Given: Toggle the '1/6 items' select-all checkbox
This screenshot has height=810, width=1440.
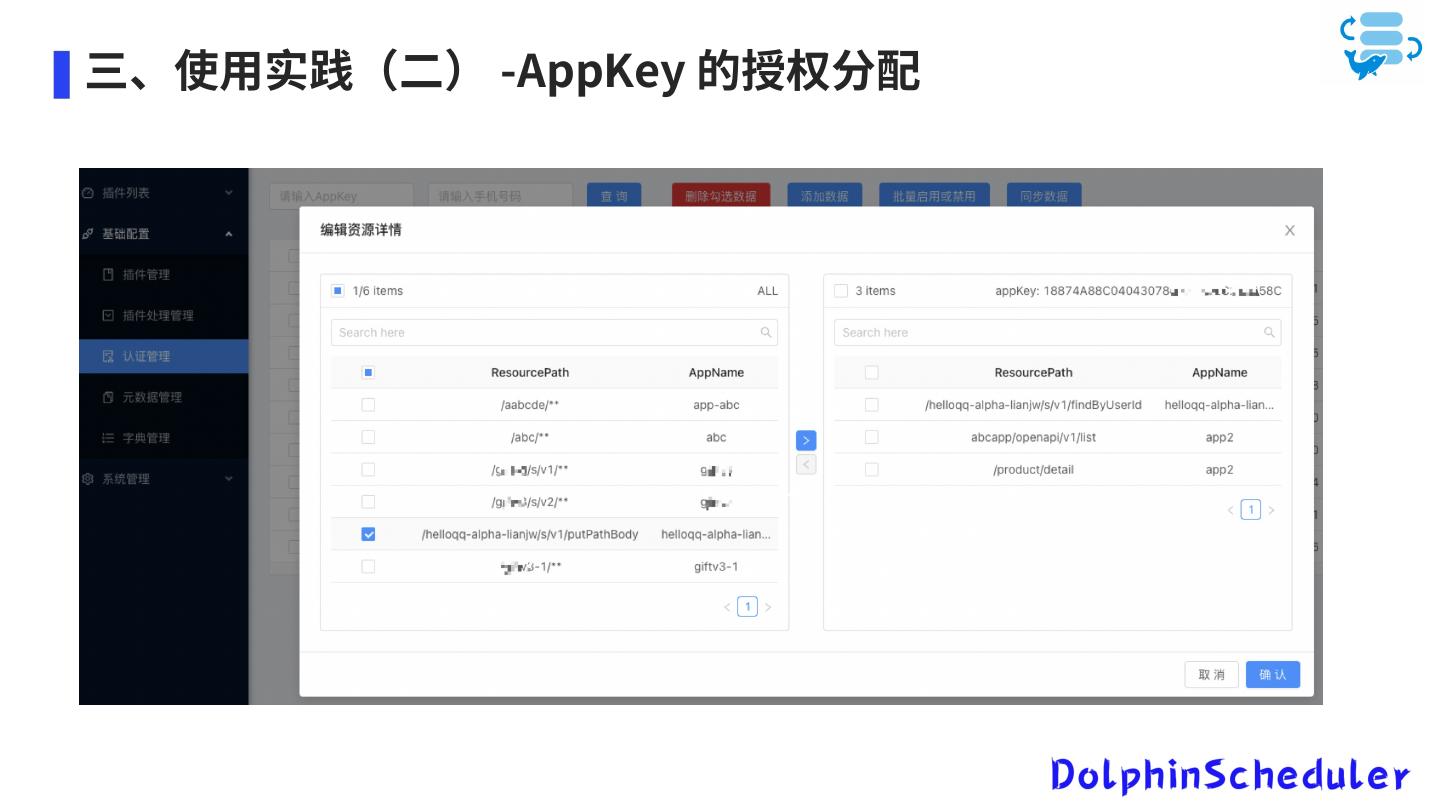Looking at the screenshot, I should coord(338,291).
